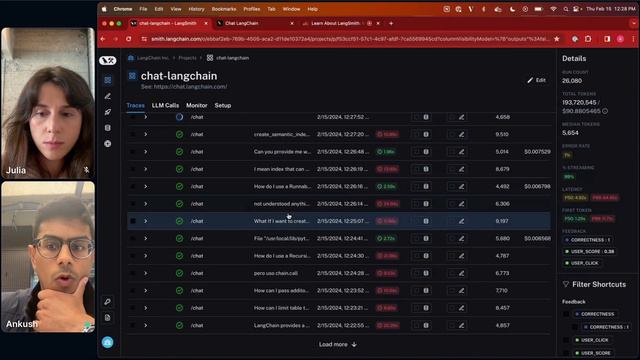Select checkbox for 'pero uso chain.call' trace

pos(133,273)
